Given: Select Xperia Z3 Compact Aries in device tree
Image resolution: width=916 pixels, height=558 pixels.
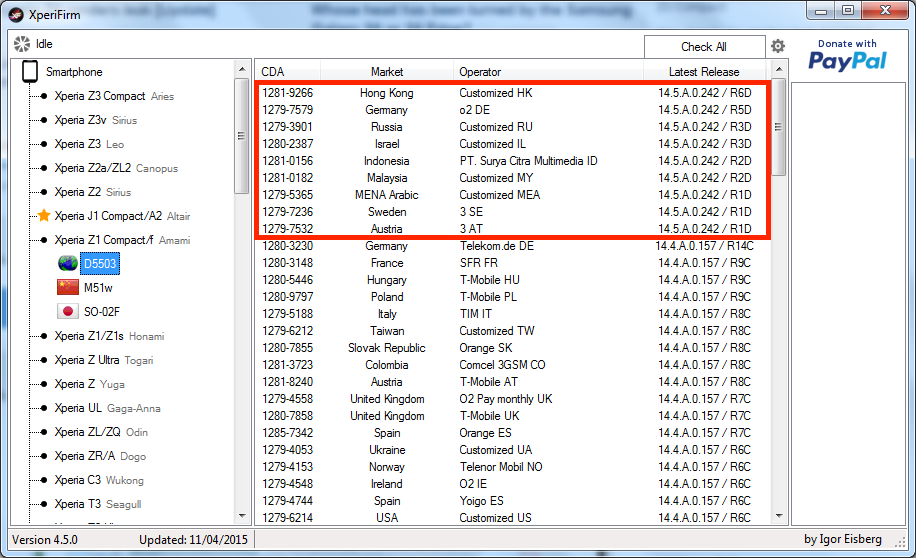Looking at the screenshot, I should 114,96.
